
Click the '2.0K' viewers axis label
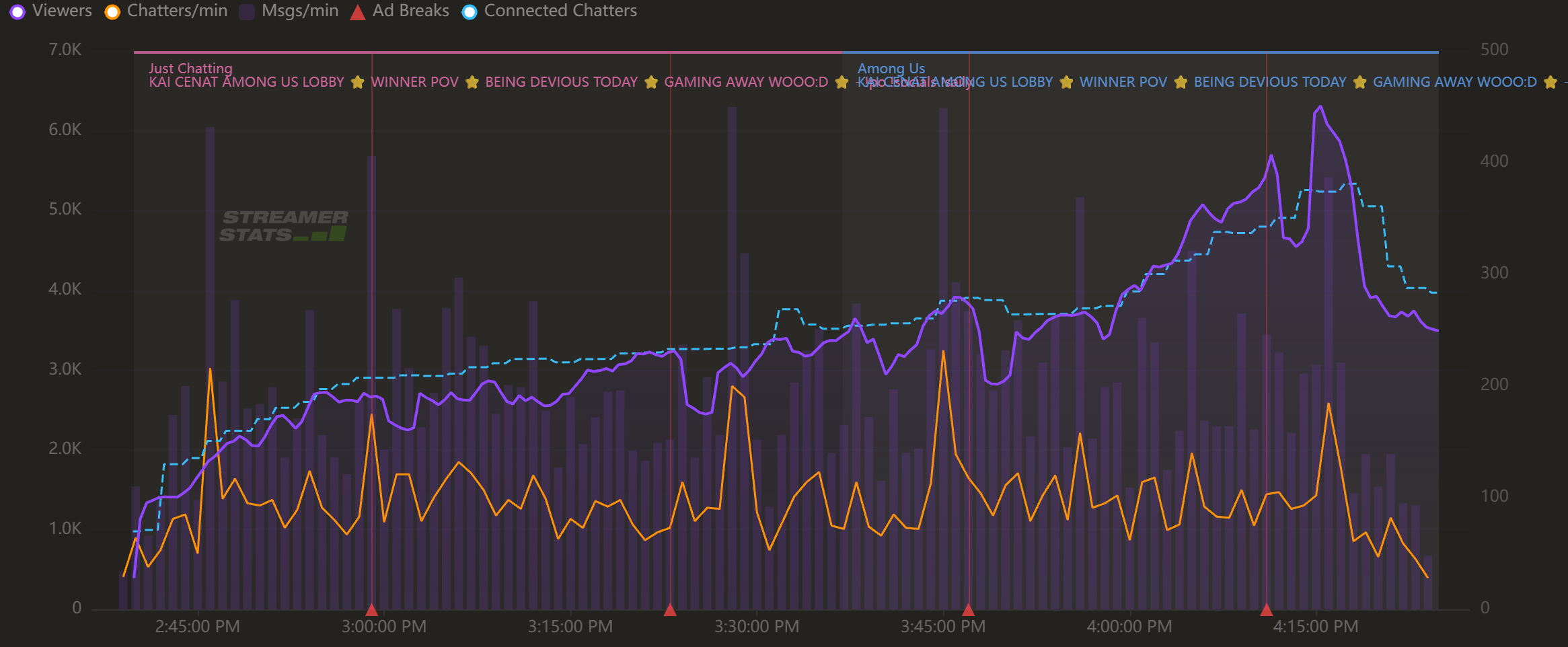(65, 449)
